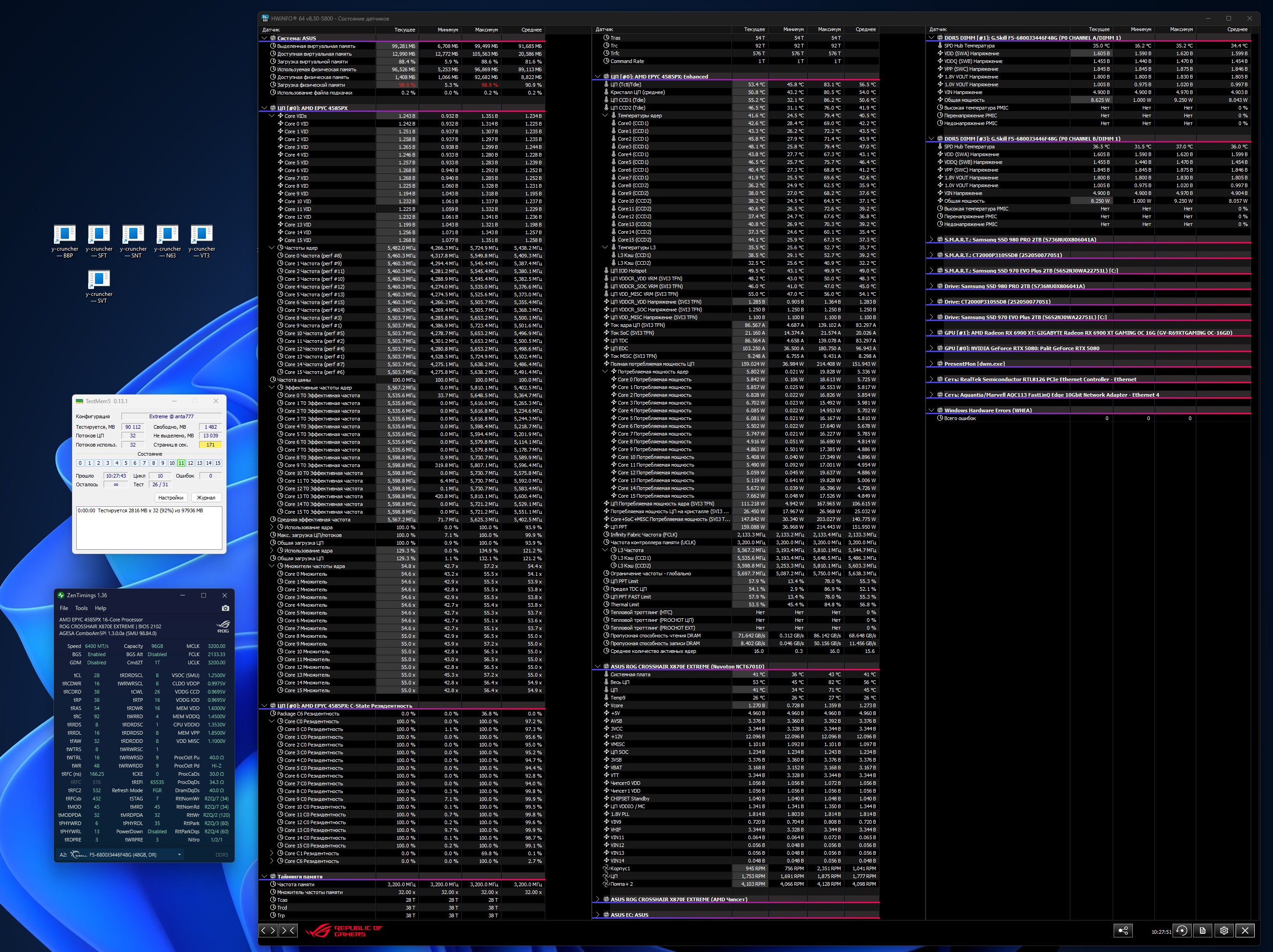The image size is (1273, 952).
Task: Reset sensor min/max values clock icon
Action: click(1182, 931)
